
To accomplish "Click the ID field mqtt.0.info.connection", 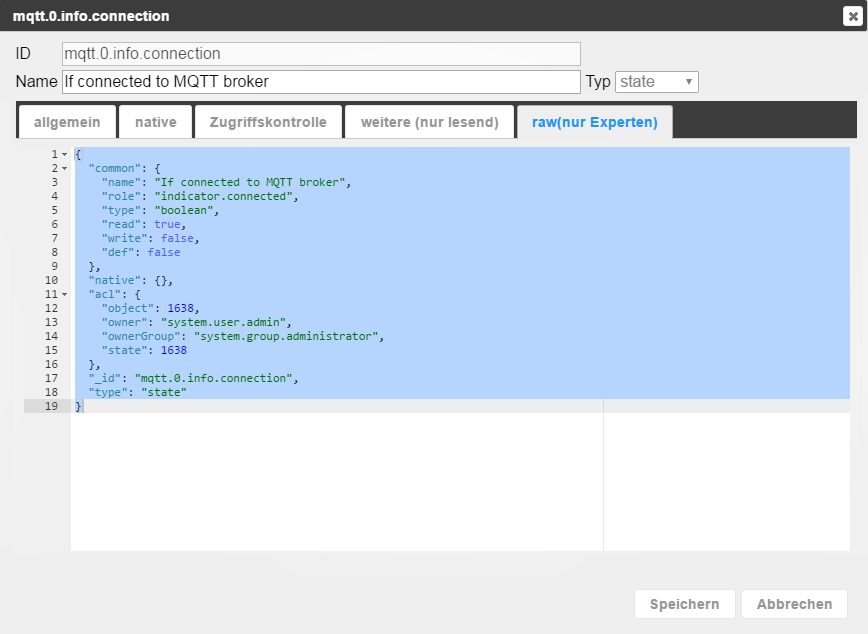I will [x=321, y=54].
